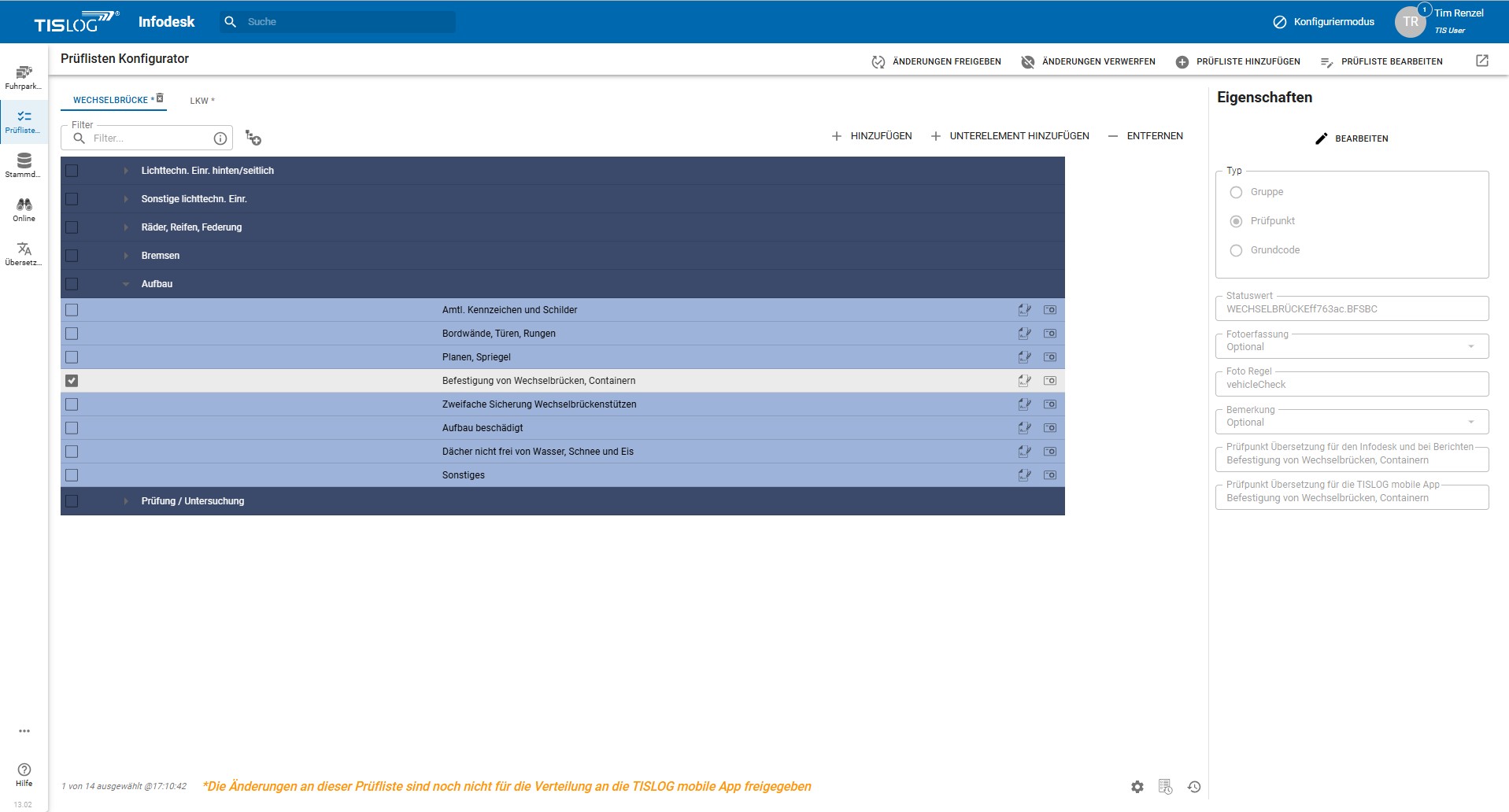Open the Bemerkung dropdown
Image resolution: width=1509 pixels, height=812 pixels.
(x=1352, y=422)
